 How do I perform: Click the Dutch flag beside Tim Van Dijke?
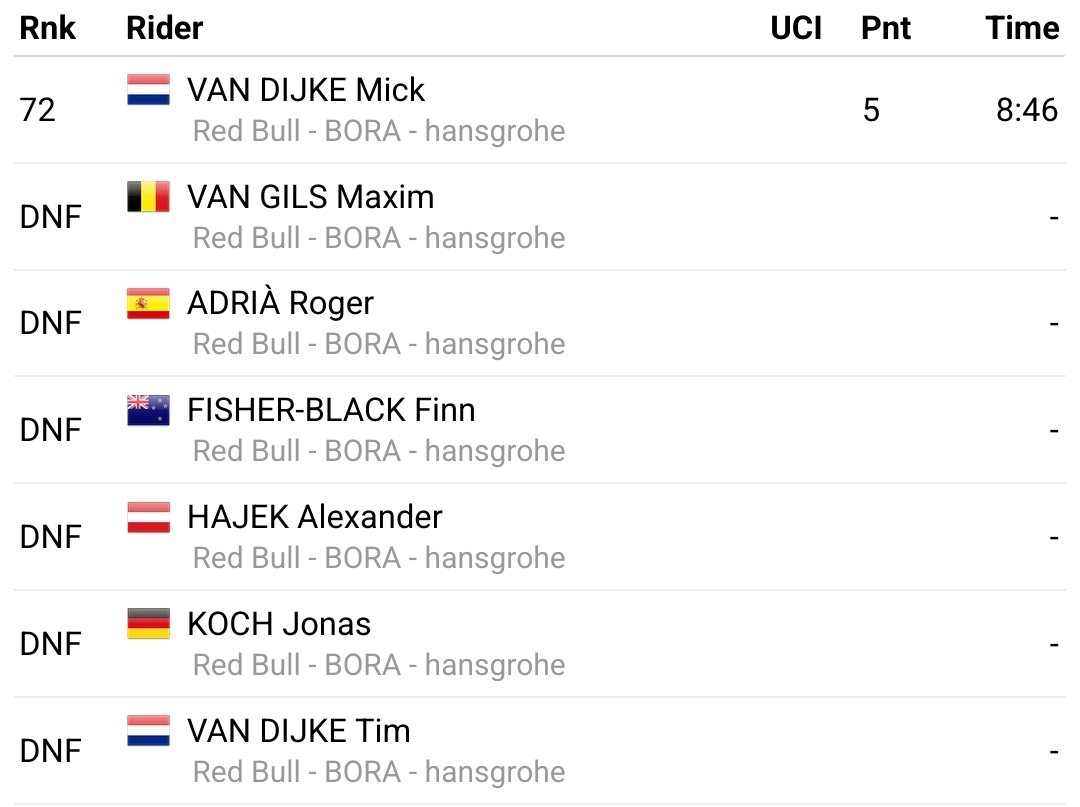[148, 731]
